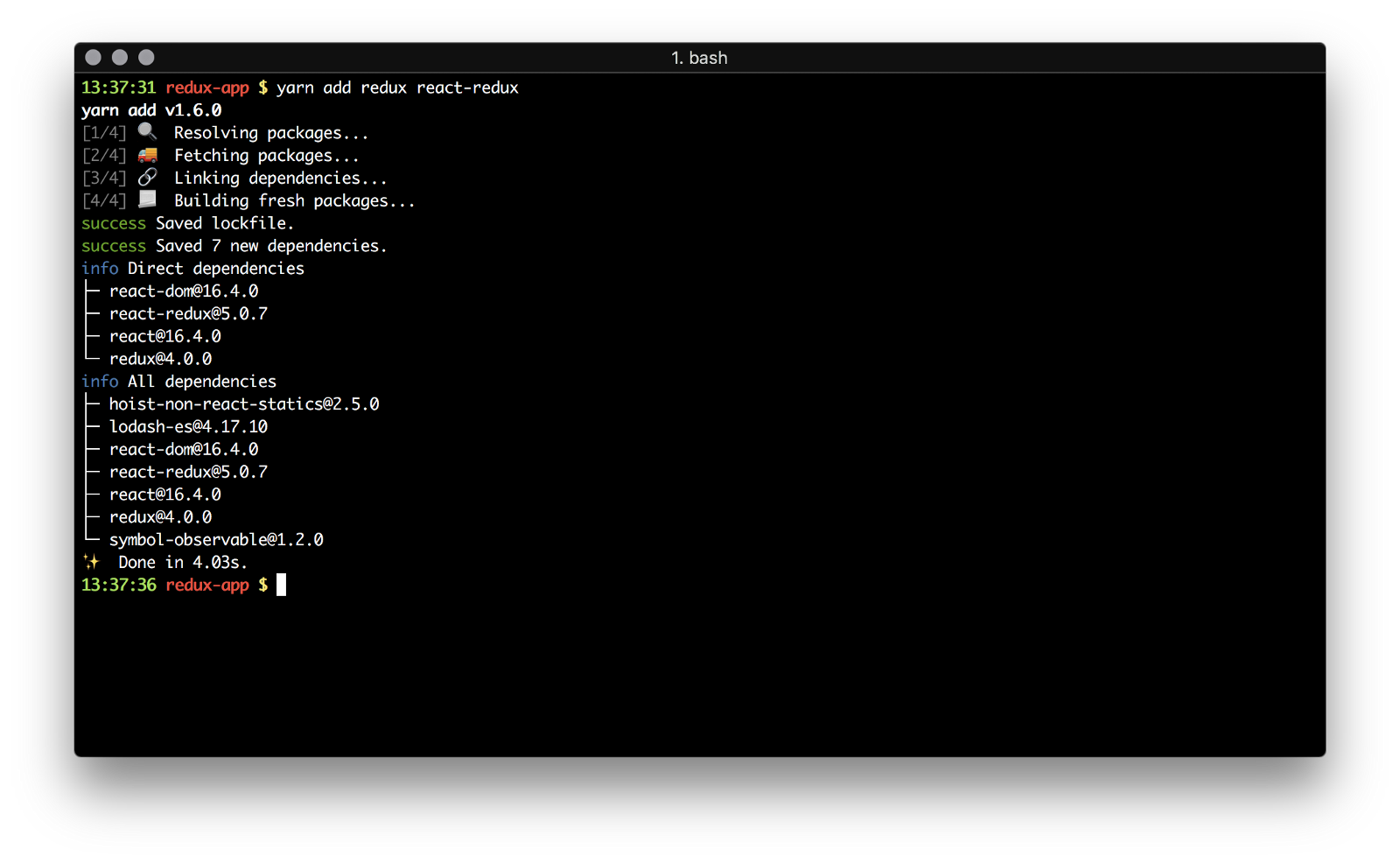Viewport: 1400px width, 863px height.
Task: Click the "1. bash" window title
Action: point(699,58)
